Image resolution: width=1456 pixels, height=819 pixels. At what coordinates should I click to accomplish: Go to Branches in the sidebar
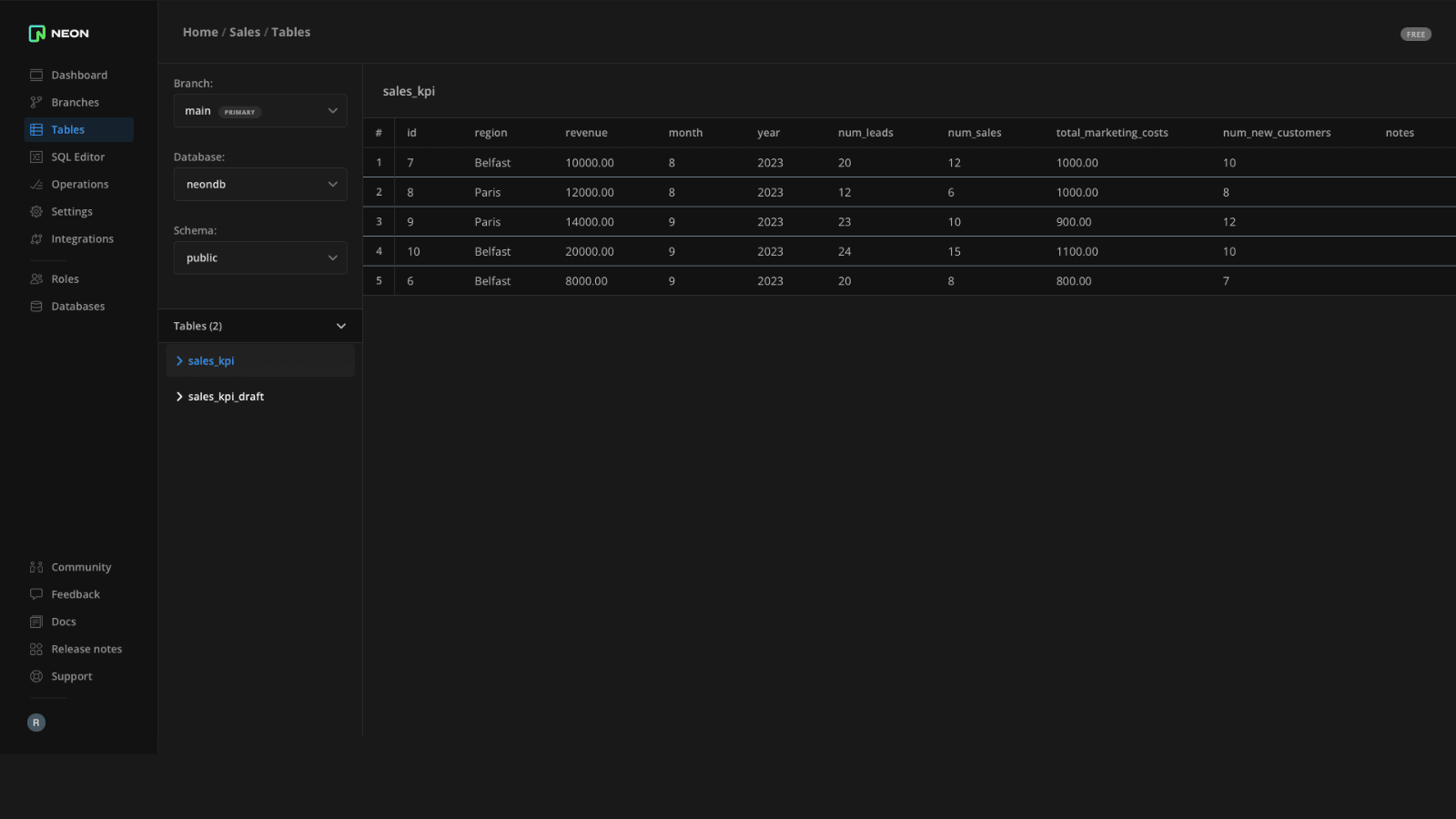79,103
